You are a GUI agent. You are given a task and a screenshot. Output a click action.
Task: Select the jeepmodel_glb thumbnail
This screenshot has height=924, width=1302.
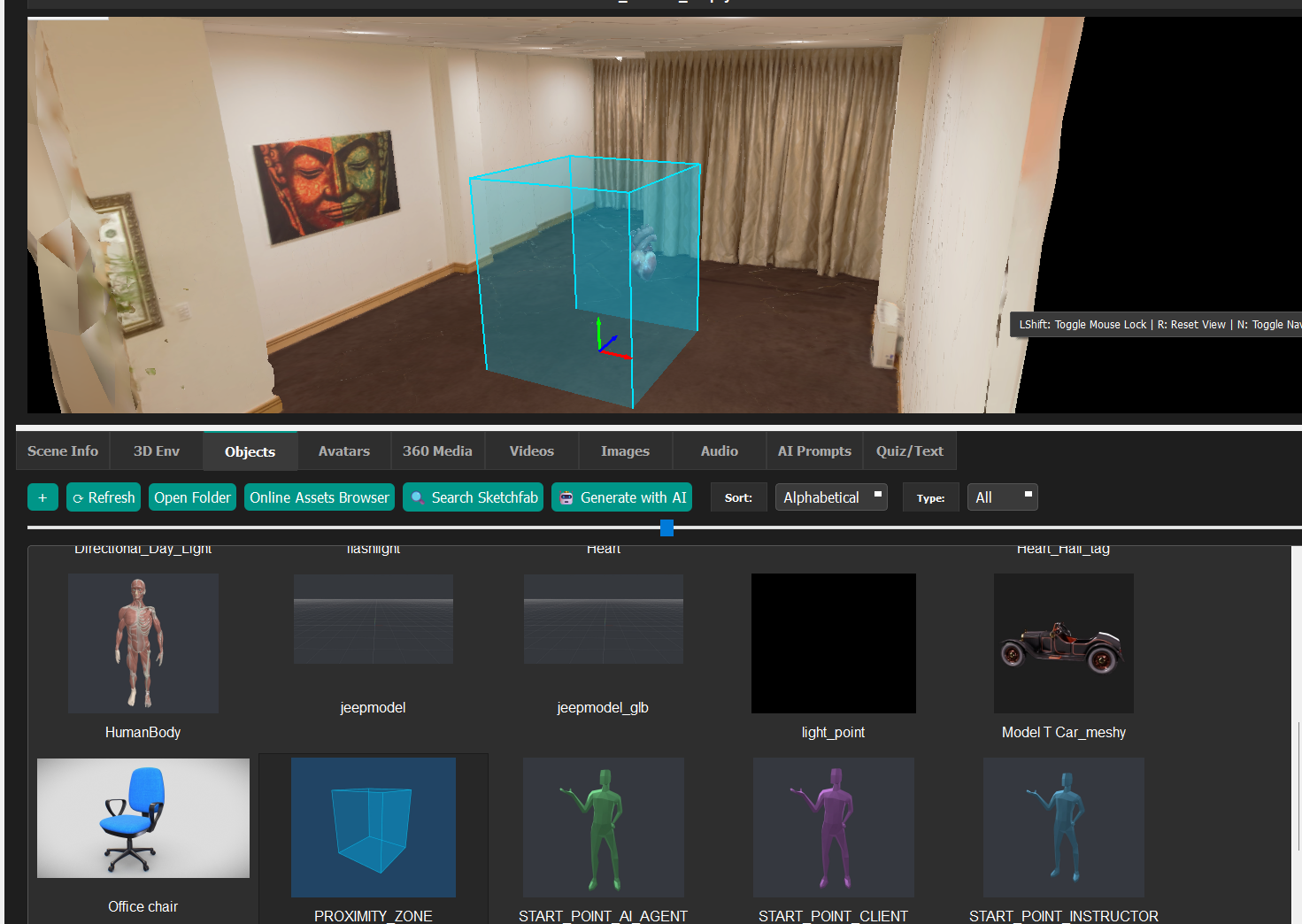[604, 620]
